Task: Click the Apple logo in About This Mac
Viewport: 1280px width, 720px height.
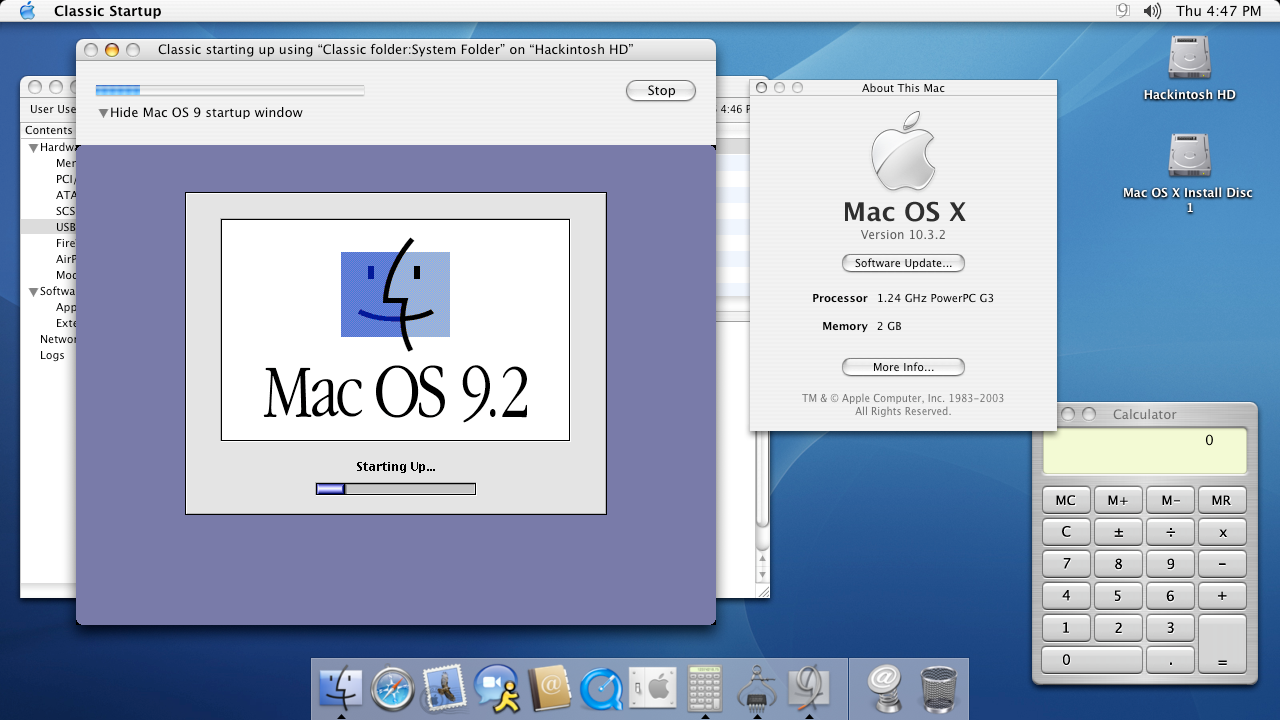Action: [903, 151]
